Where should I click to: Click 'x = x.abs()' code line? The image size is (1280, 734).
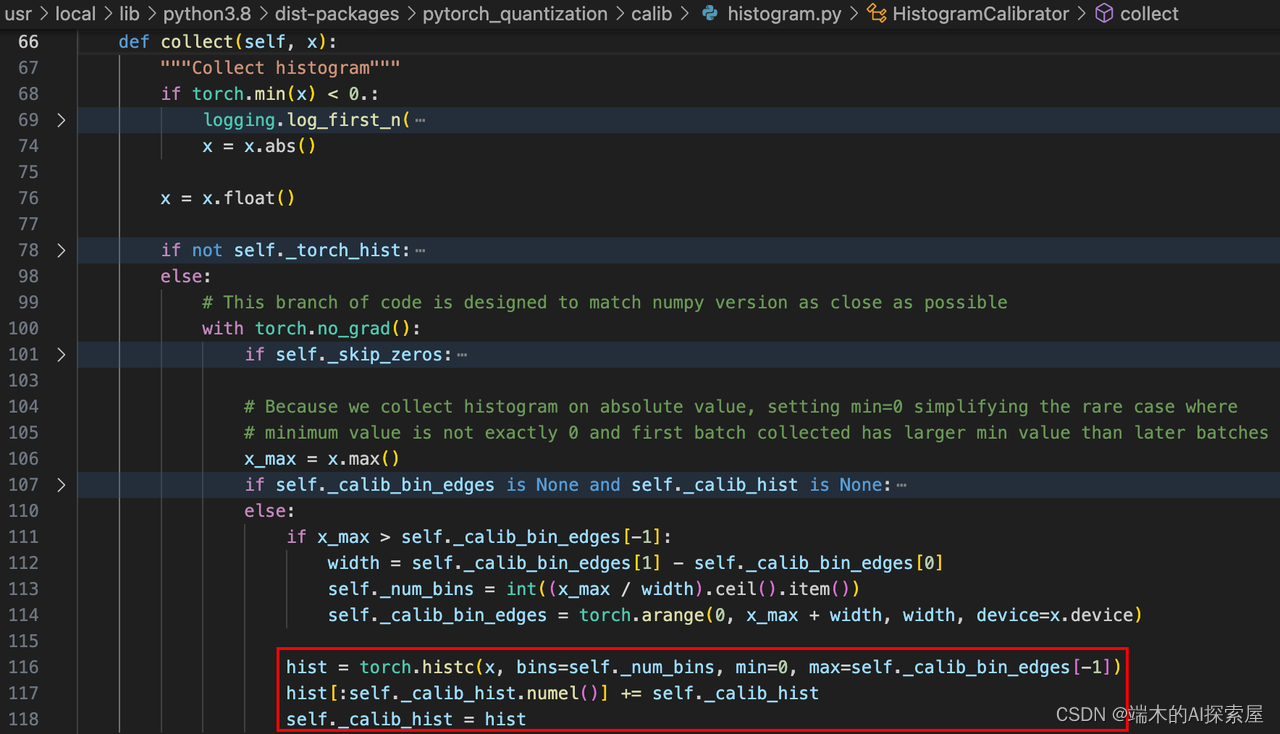click(259, 146)
